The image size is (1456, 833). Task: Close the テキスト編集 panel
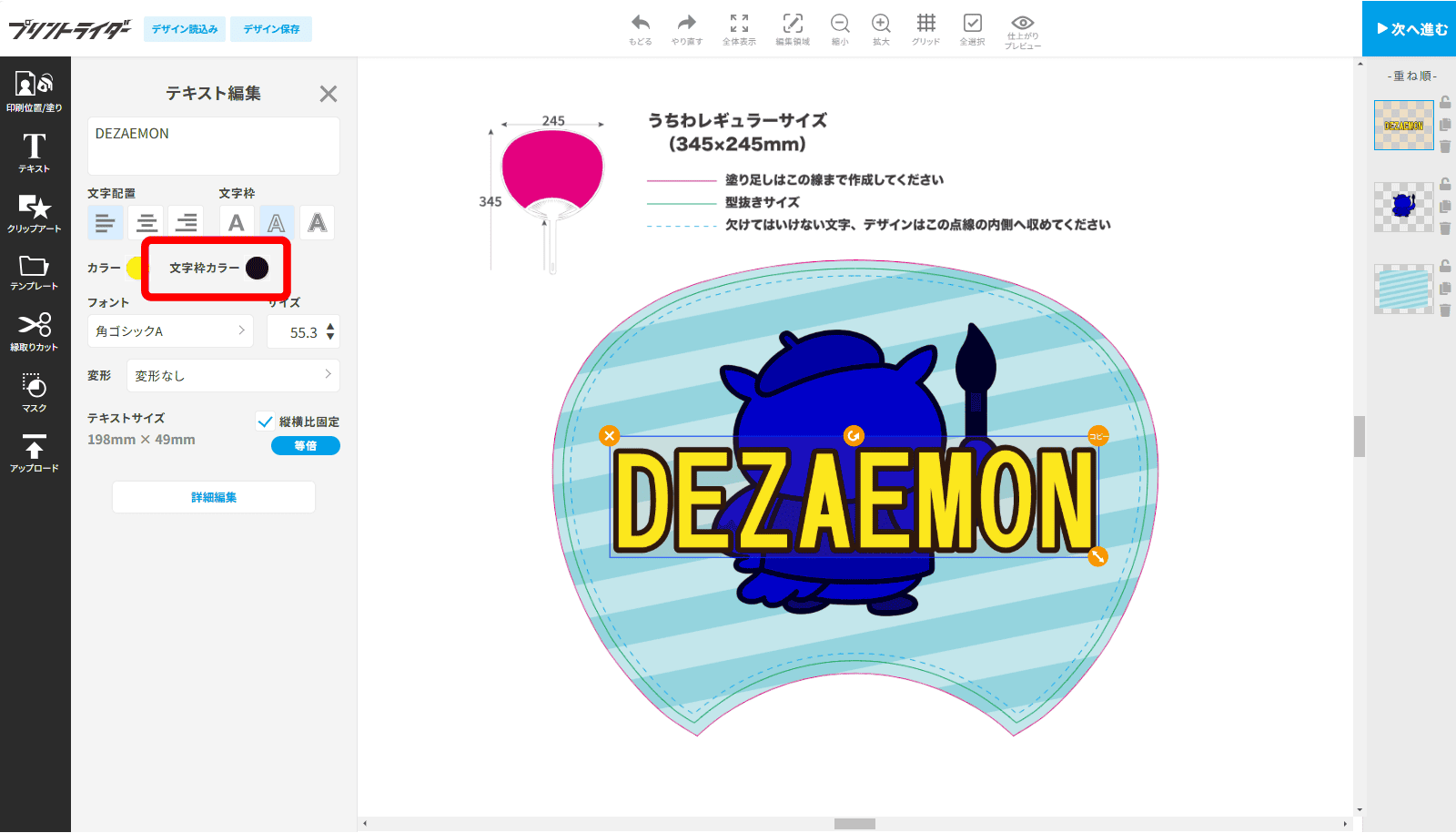(329, 94)
